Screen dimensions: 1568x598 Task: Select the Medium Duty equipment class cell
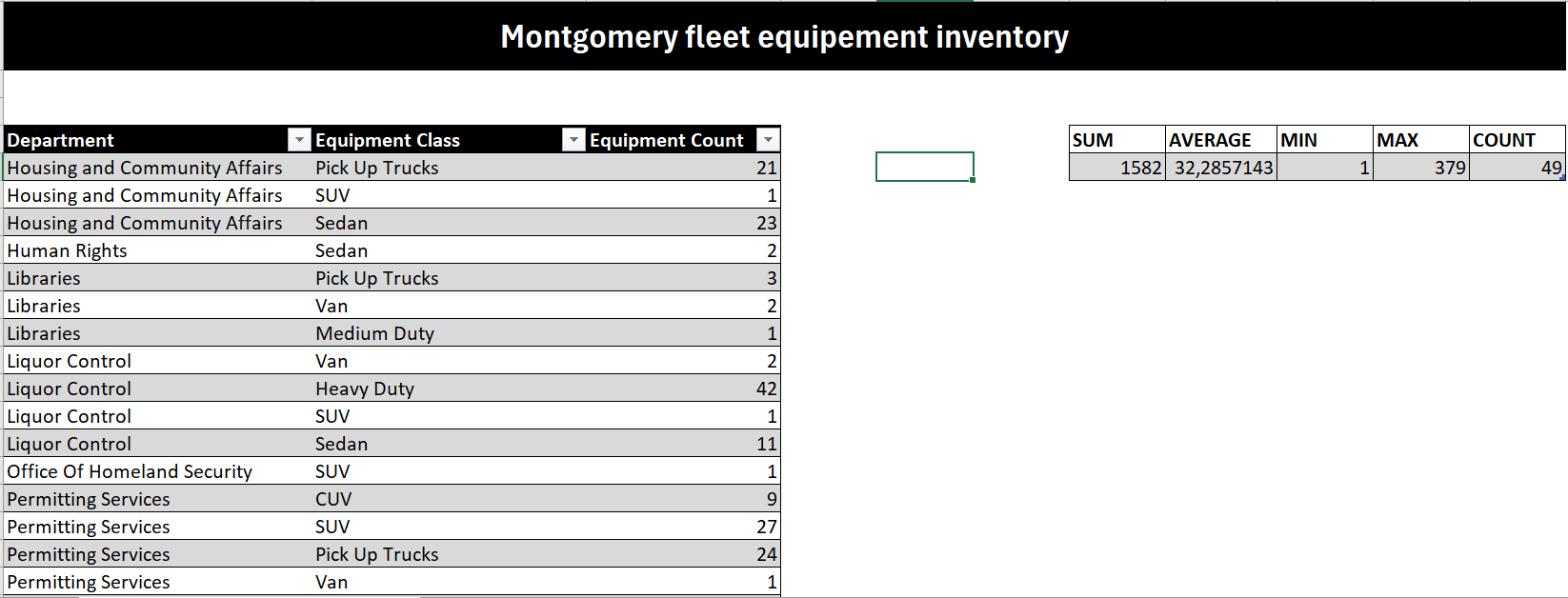click(450, 333)
